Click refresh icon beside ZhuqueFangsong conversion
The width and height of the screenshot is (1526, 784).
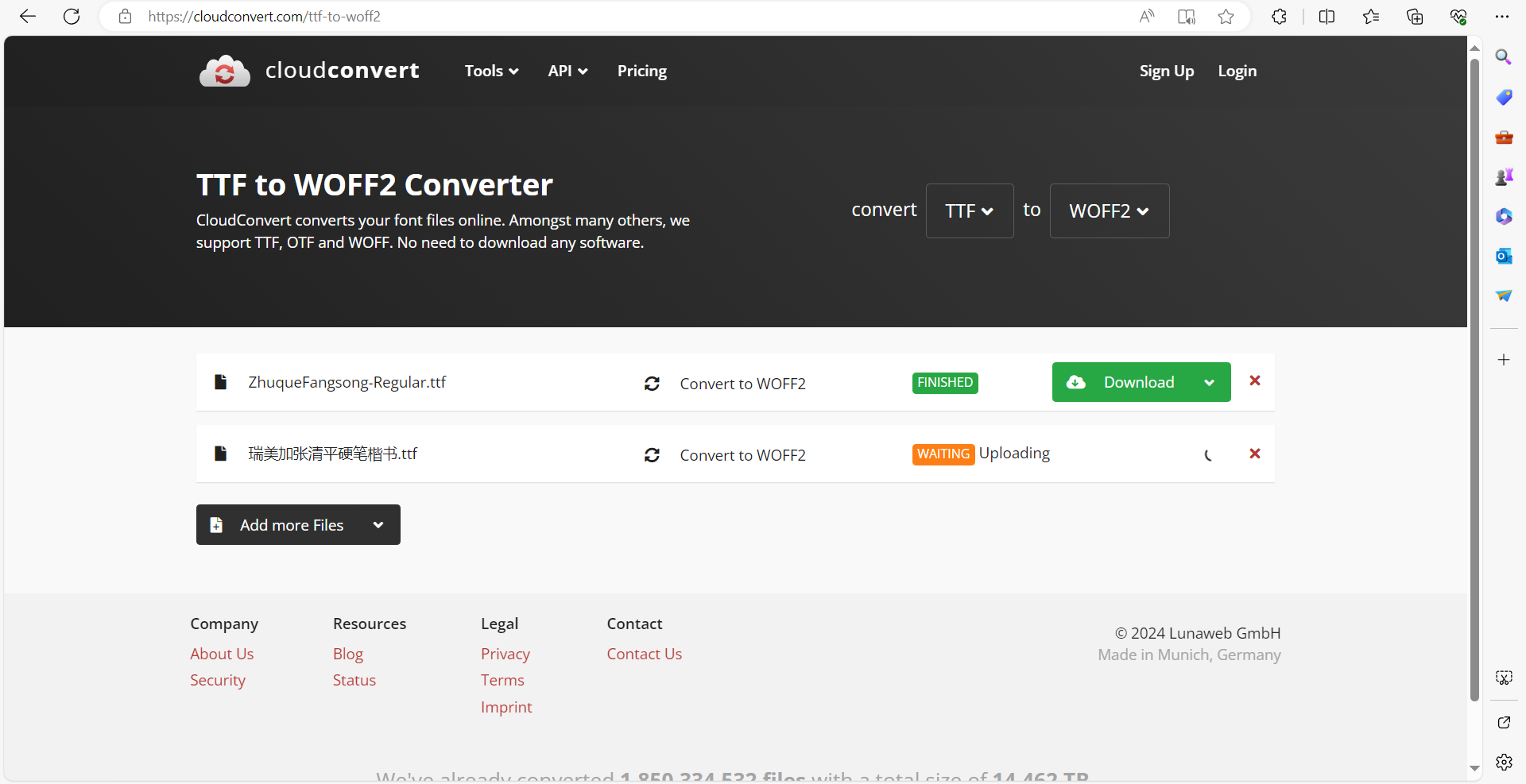coord(652,384)
